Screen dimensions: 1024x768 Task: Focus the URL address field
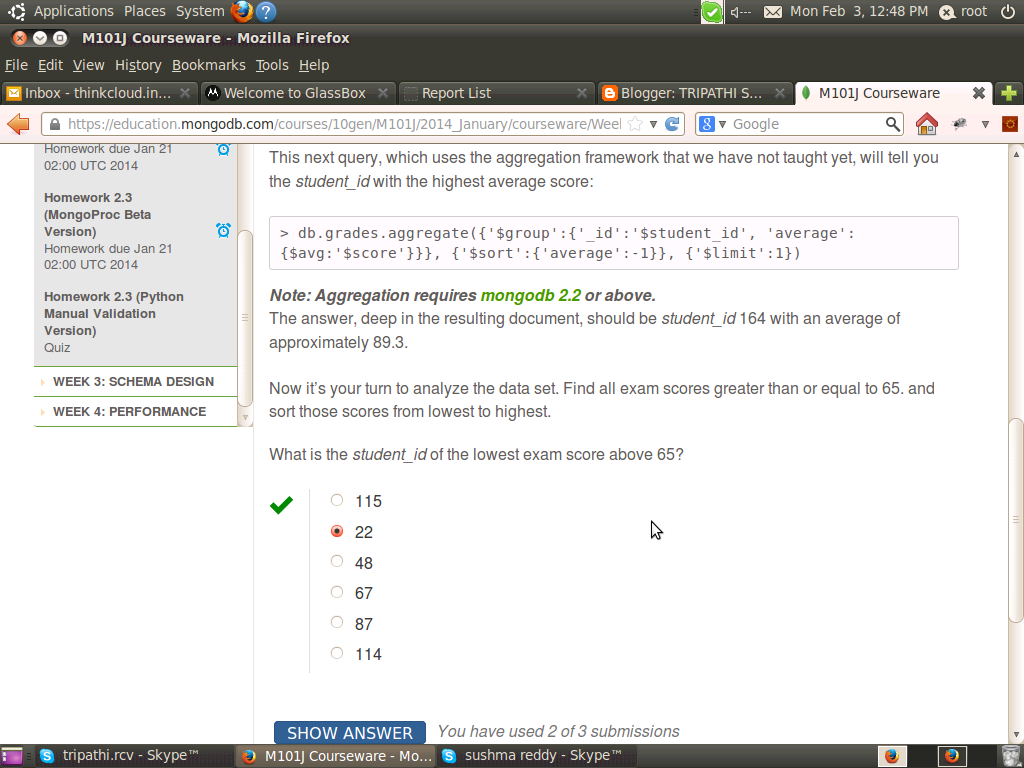[x=344, y=124]
